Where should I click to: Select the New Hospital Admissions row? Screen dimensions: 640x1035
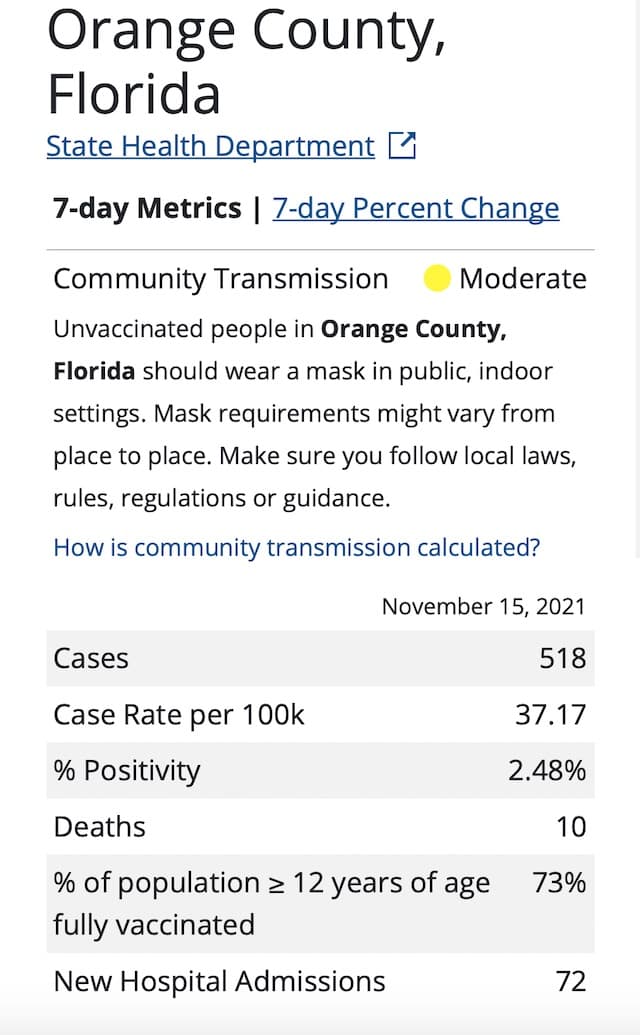pos(320,981)
